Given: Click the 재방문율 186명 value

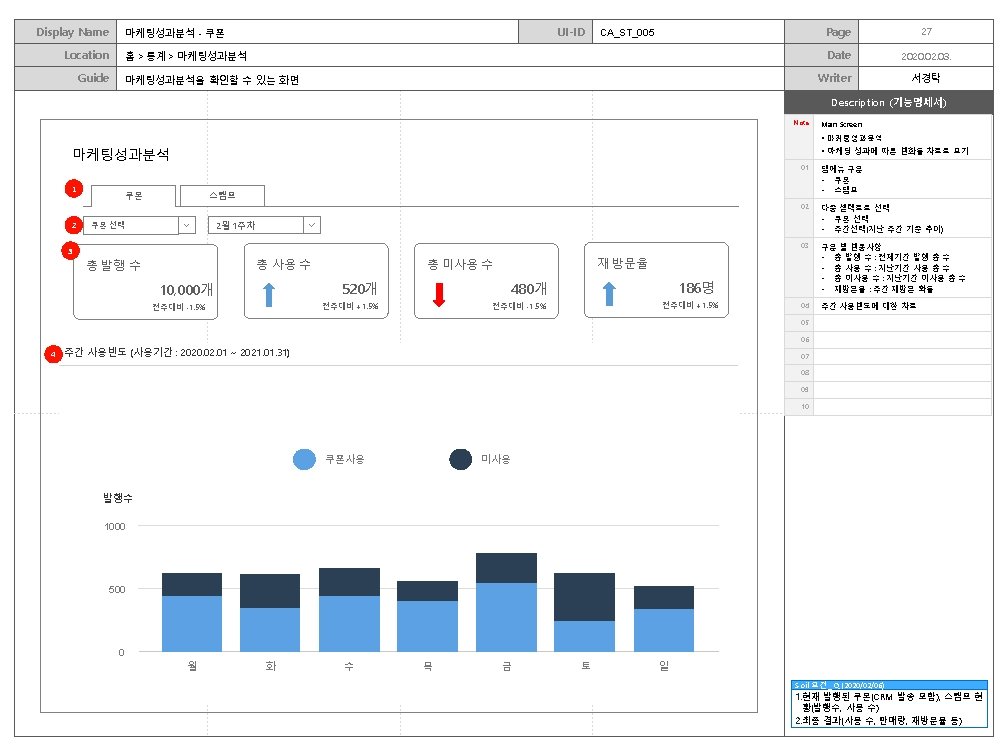Looking at the screenshot, I should pyautogui.click(x=696, y=288).
